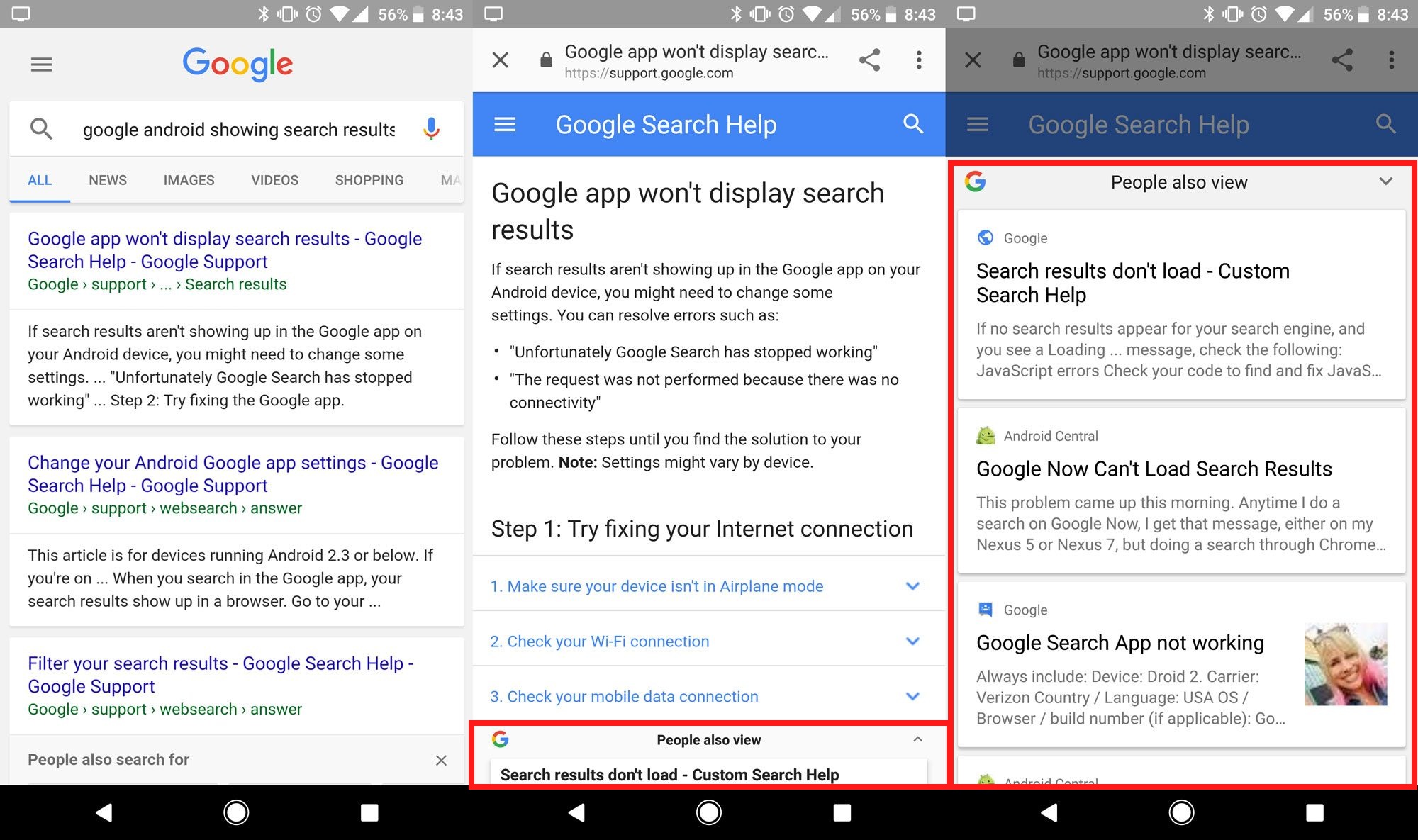Tap the magnifier icon in the search box
The height and width of the screenshot is (840, 1418).
(41, 129)
